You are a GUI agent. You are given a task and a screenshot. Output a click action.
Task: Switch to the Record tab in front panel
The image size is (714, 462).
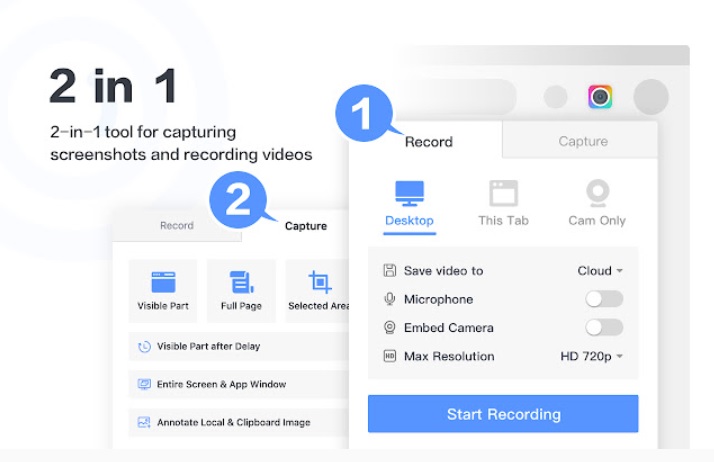click(x=428, y=142)
